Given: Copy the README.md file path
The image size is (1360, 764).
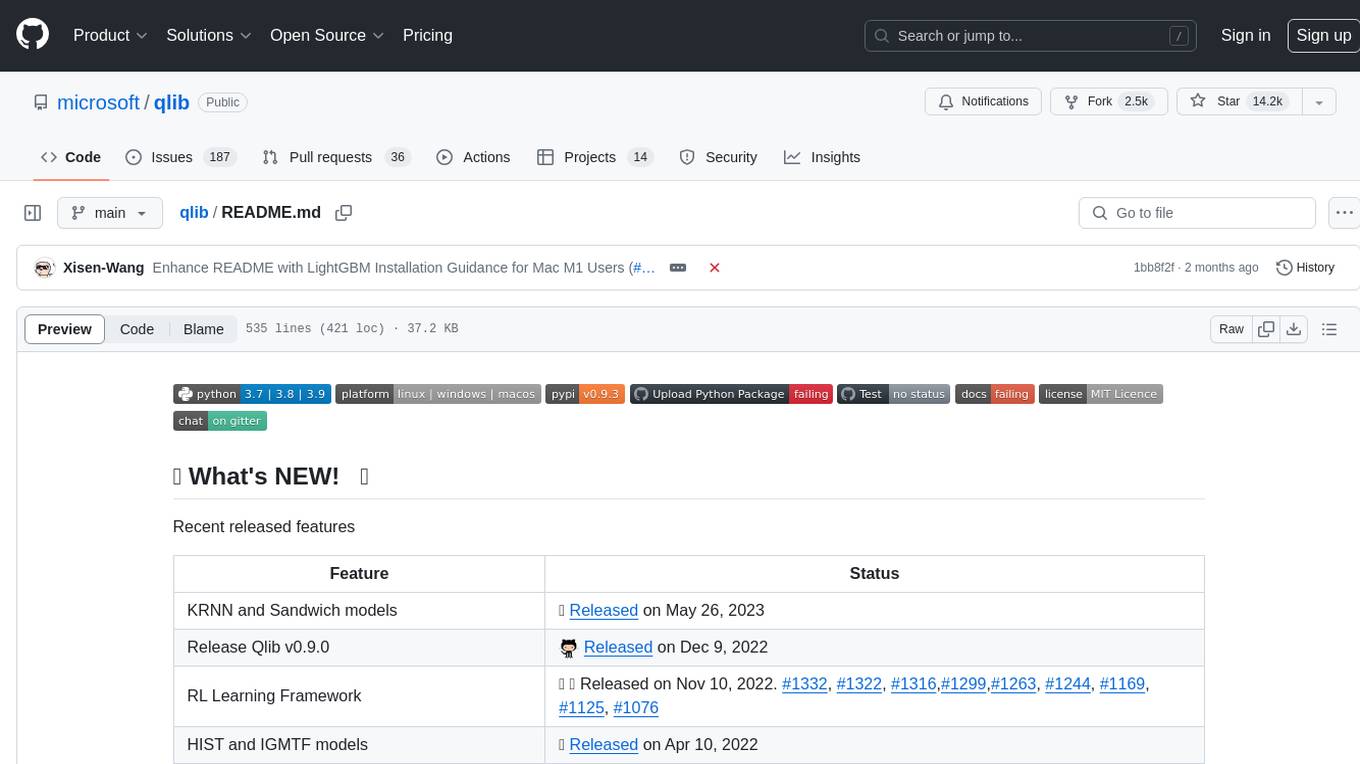Looking at the screenshot, I should [344, 213].
